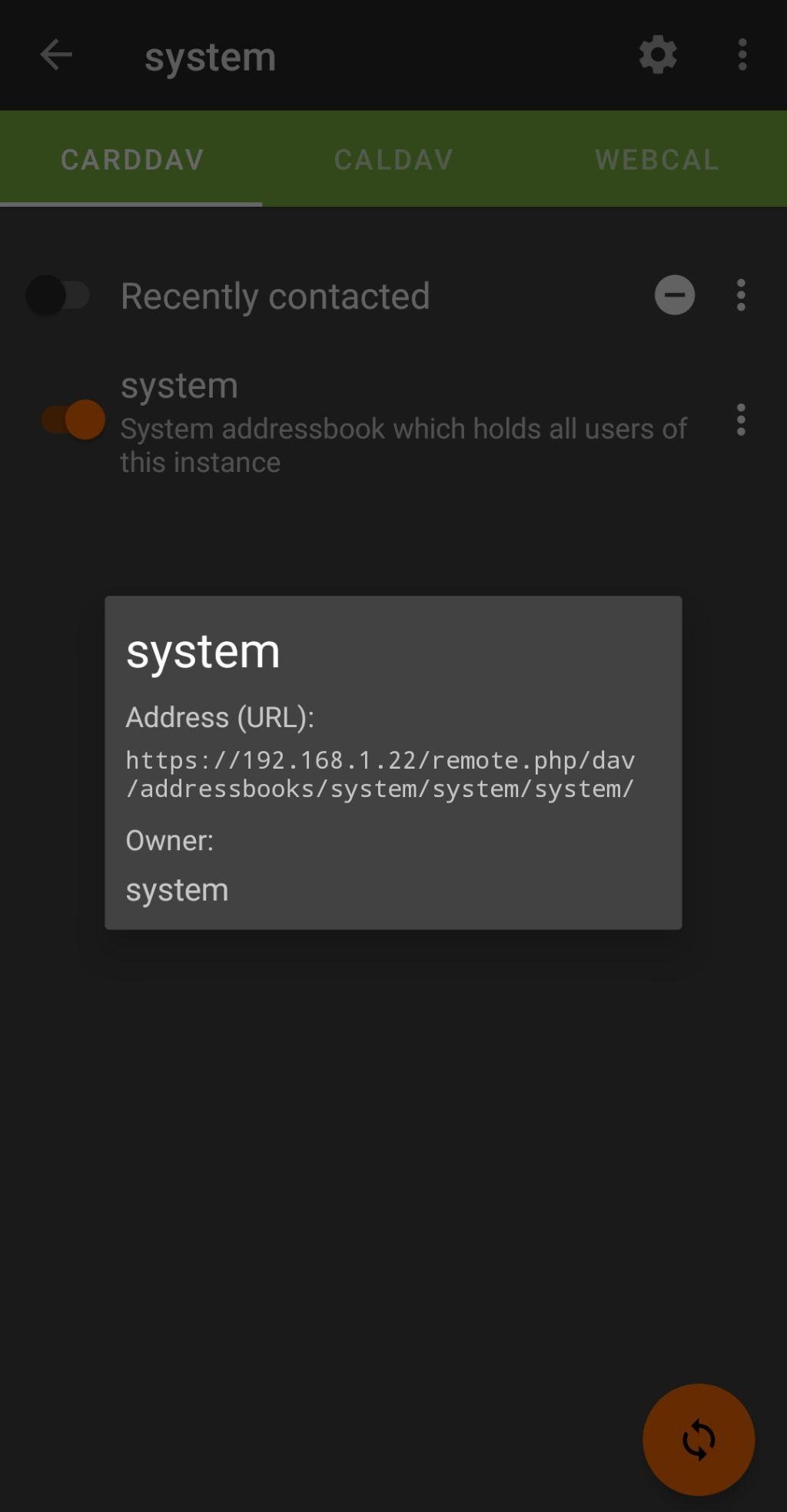The image size is (787, 1512).
Task: Open system addressbook three-dot options
Action: [741, 420]
